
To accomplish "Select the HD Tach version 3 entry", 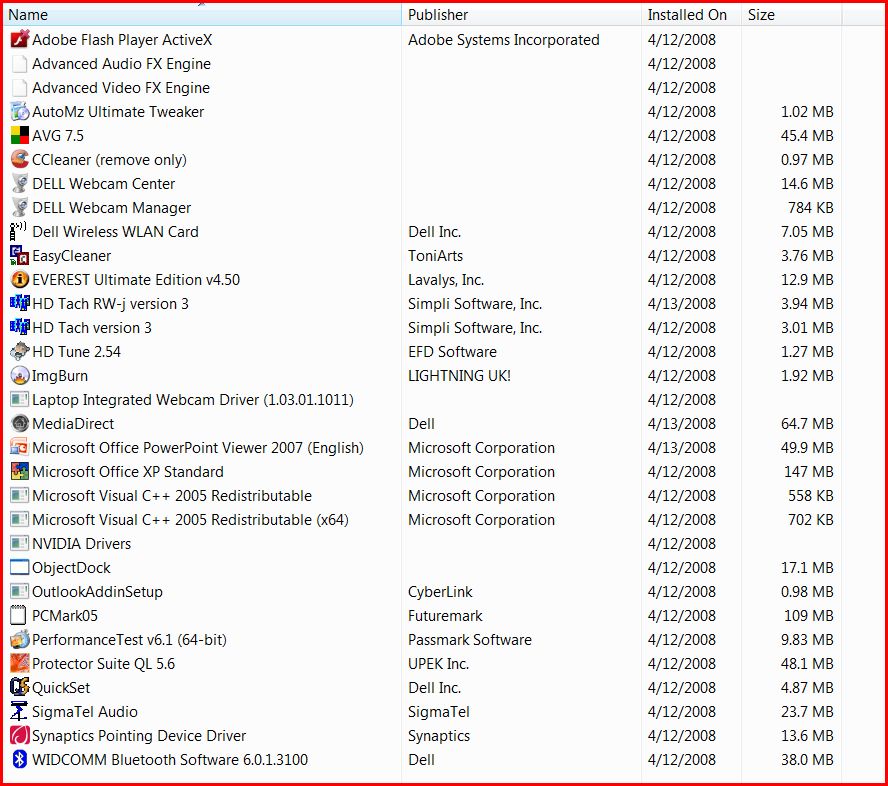I will pos(92,328).
